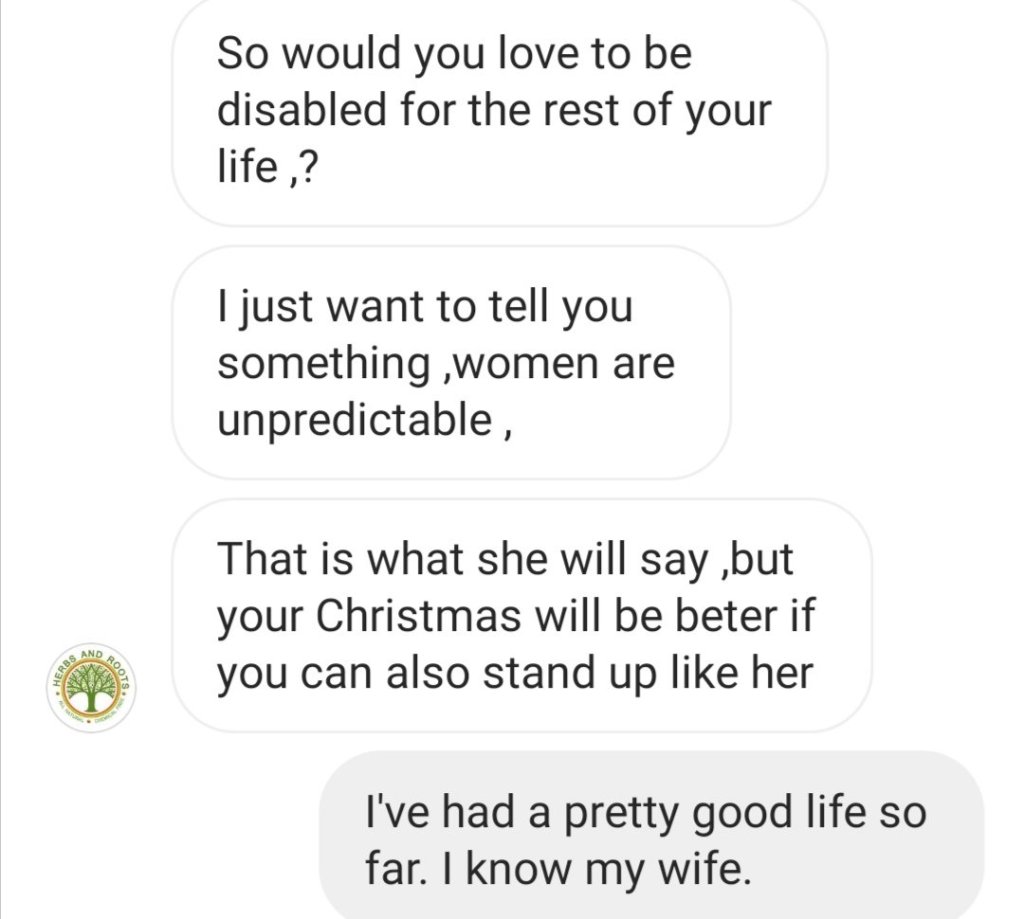Click 'I've had a pretty good life so' line
Viewport: 1024px width, 919px height.
[645, 813]
